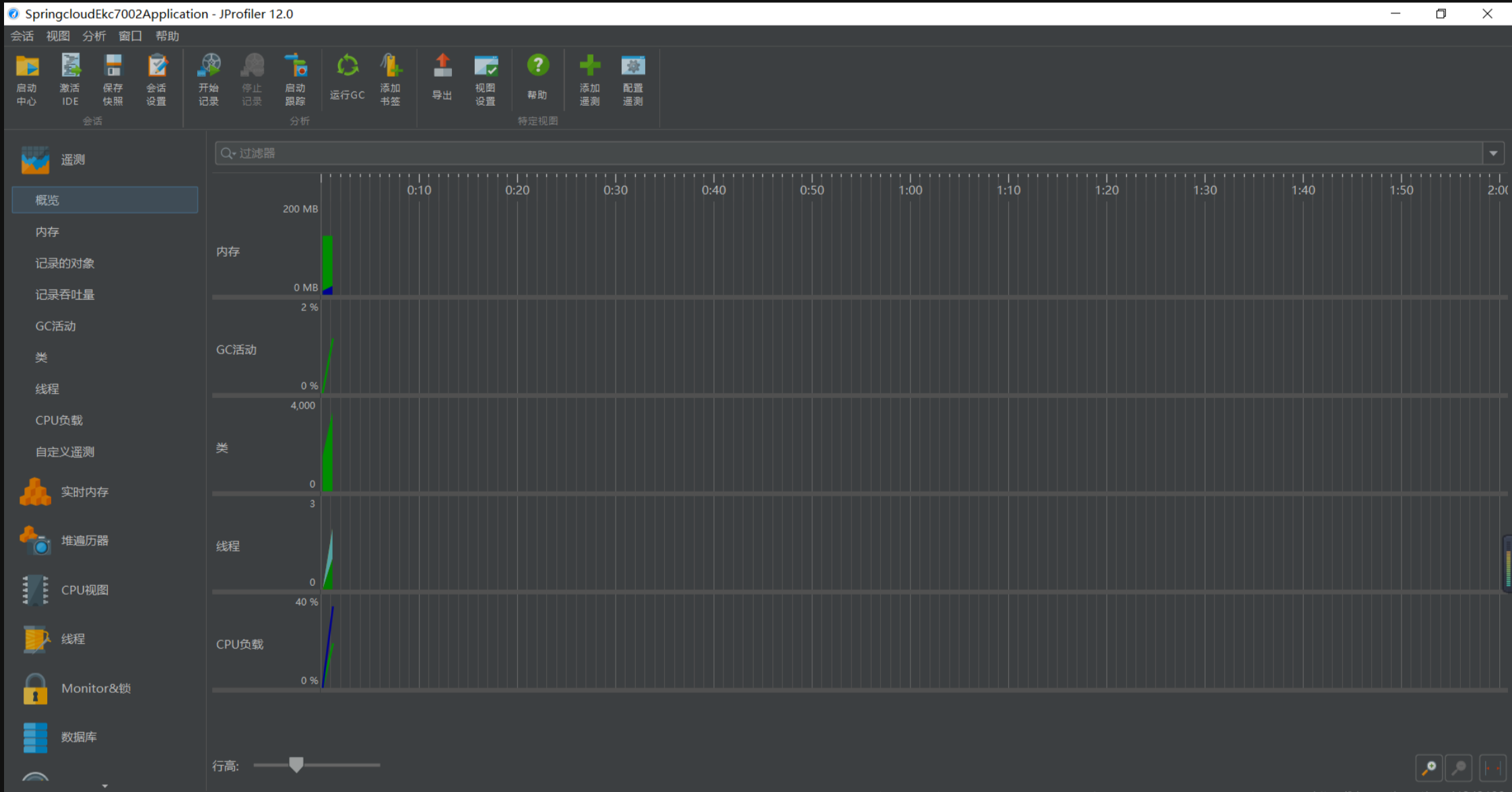The height and width of the screenshot is (792, 1512).
Task: Select GC活动 in the telemetry list
Action: coord(55,326)
